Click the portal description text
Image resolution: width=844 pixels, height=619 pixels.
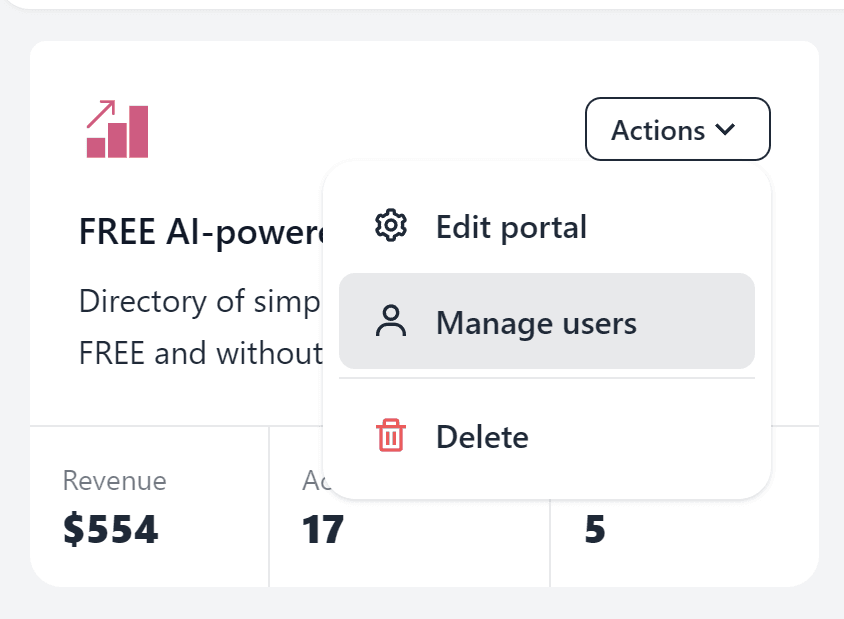pos(200,327)
